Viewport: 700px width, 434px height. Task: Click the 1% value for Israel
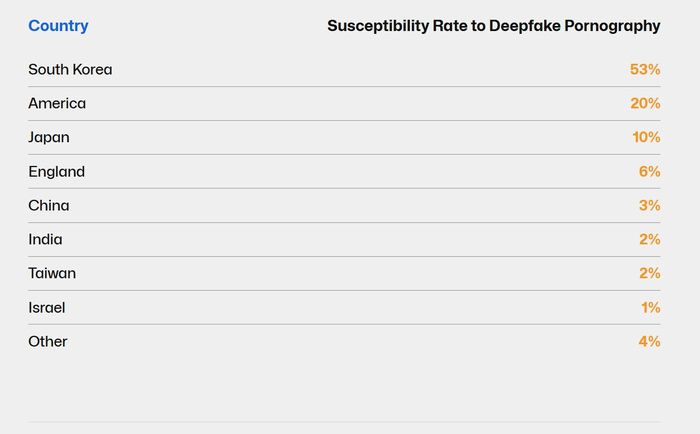tap(650, 308)
